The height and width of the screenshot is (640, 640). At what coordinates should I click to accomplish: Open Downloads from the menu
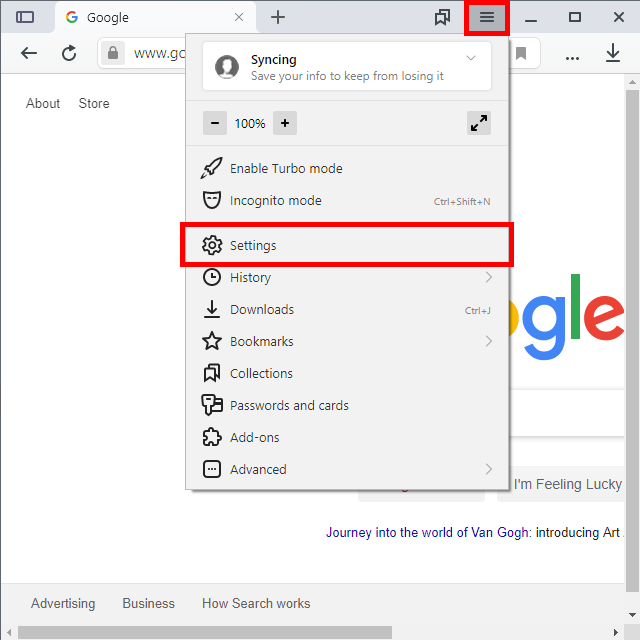pyautogui.click(x=347, y=309)
